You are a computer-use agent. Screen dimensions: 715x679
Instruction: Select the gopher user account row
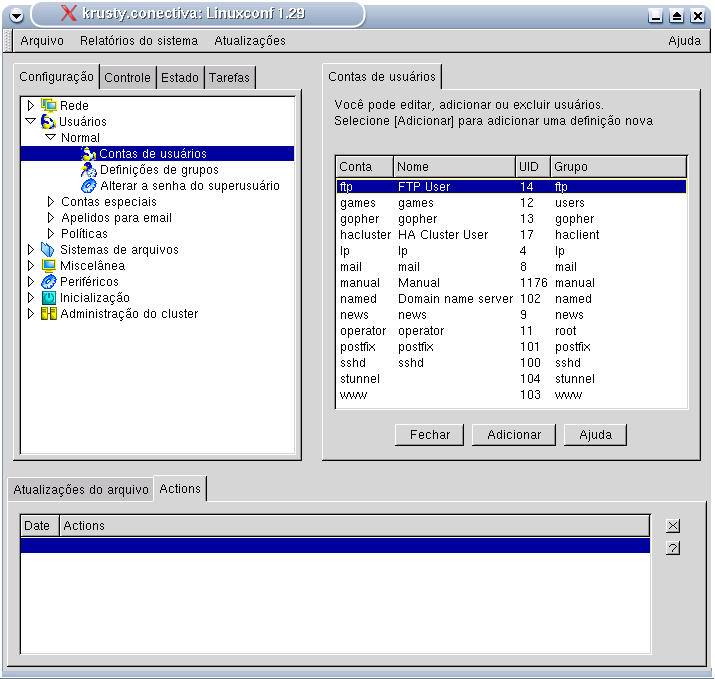(511, 218)
